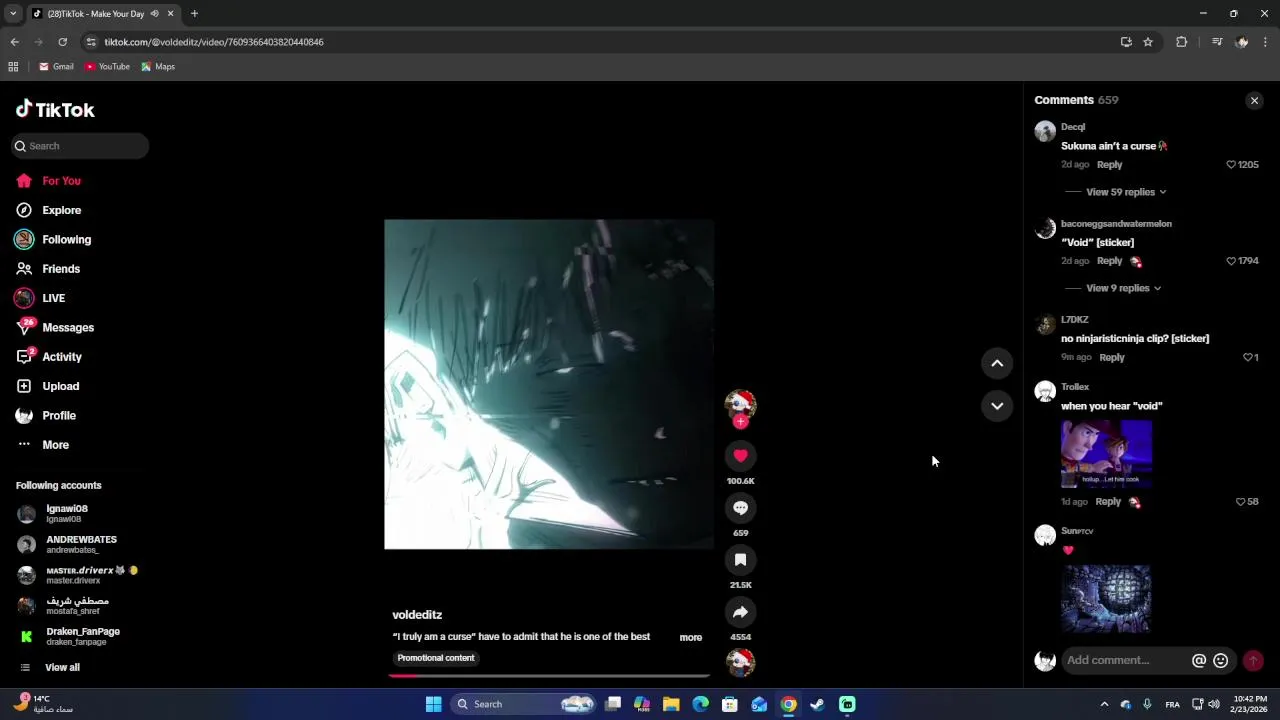This screenshot has height=720, width=1280.
Task: Open the Friends page
Action: pos(61,269)
